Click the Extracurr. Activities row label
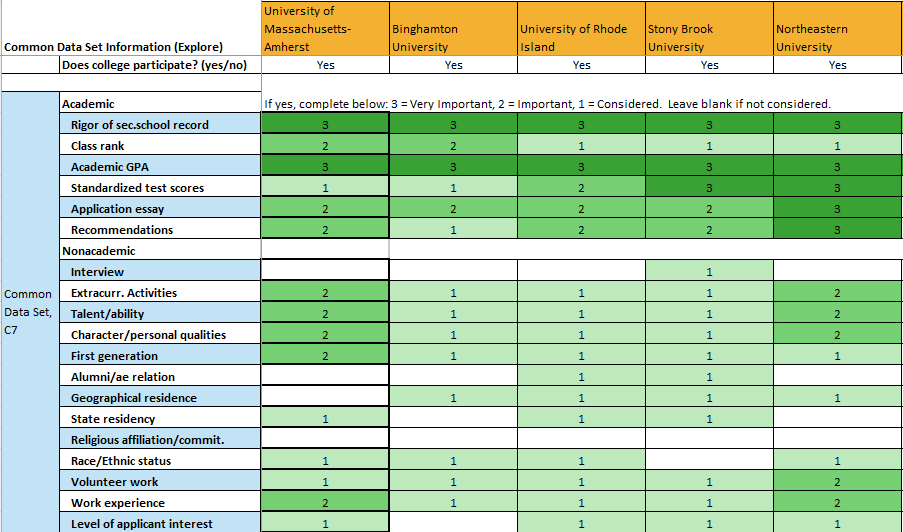This screenshot has width=903, height=532. point(160,292)
